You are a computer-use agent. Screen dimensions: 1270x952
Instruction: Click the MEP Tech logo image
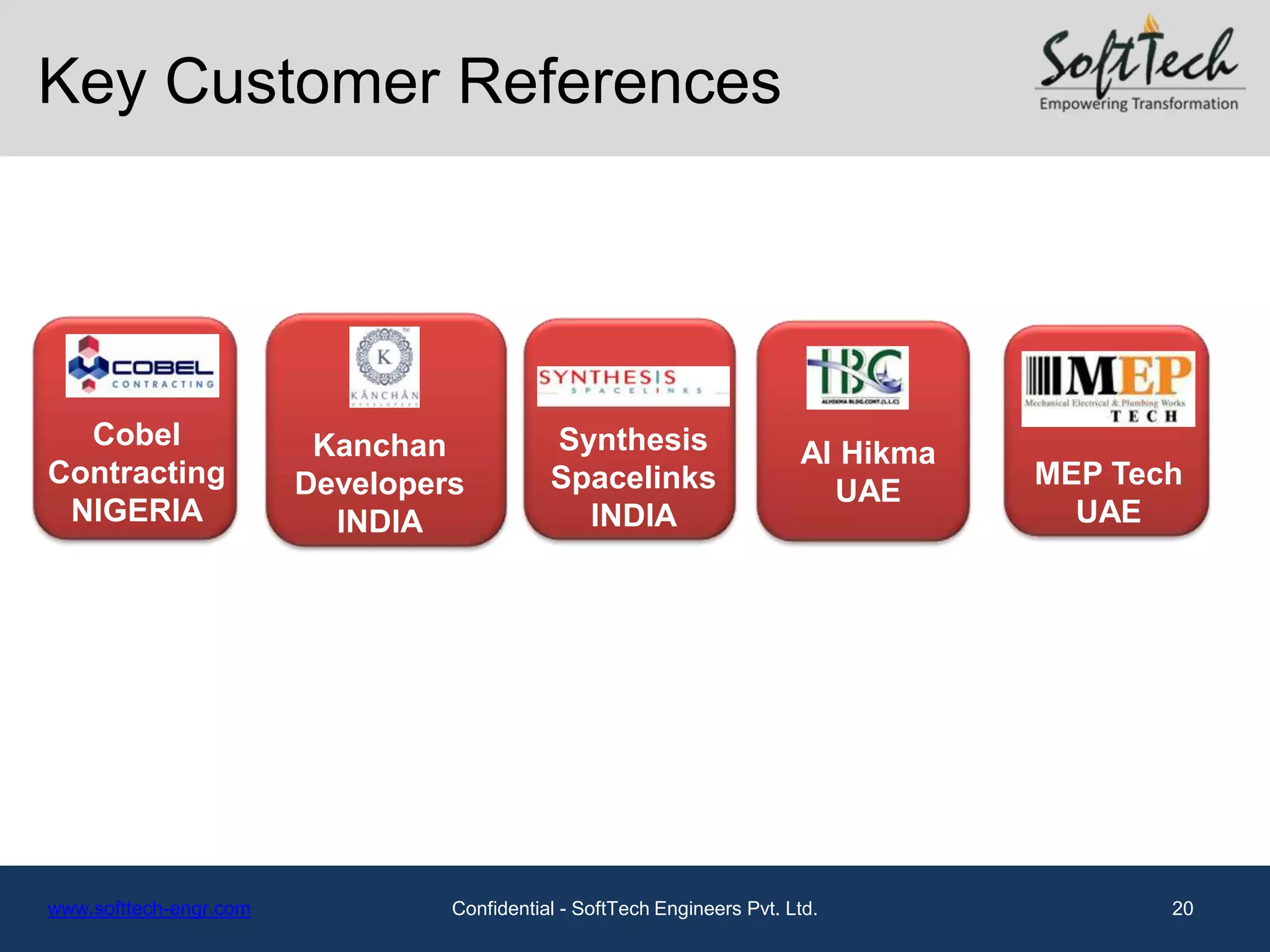pos(1108,389)
